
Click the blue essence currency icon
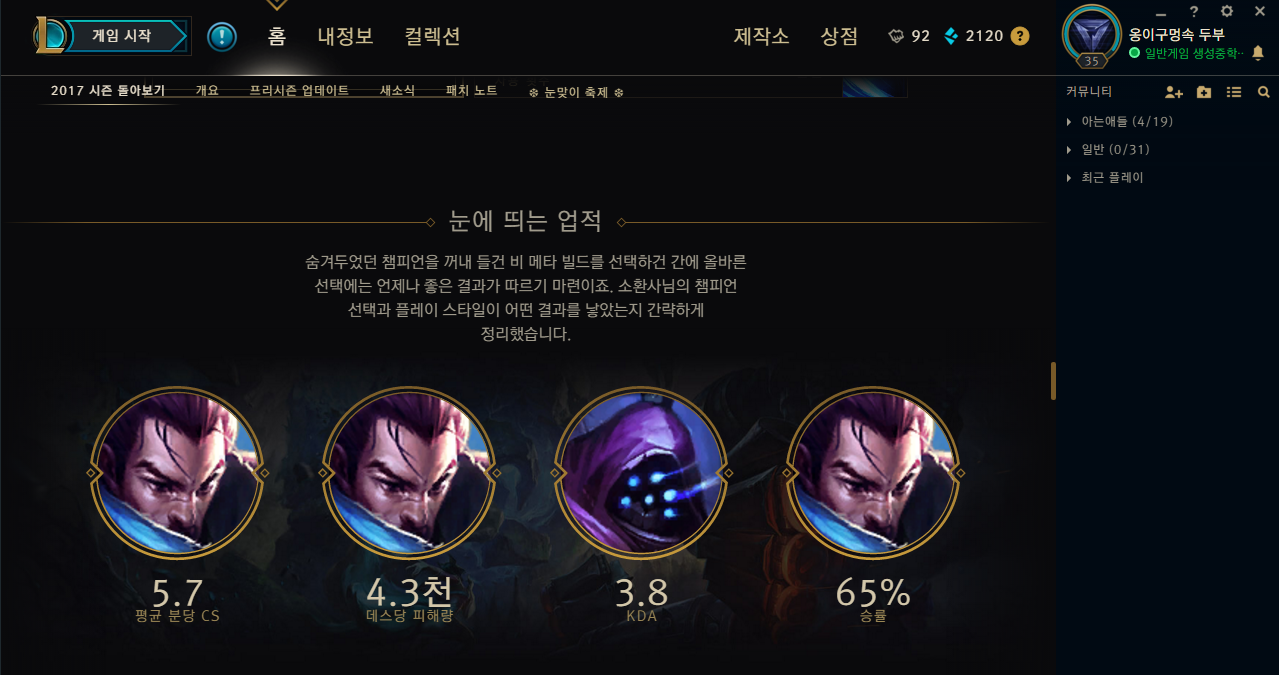point(951,36)
